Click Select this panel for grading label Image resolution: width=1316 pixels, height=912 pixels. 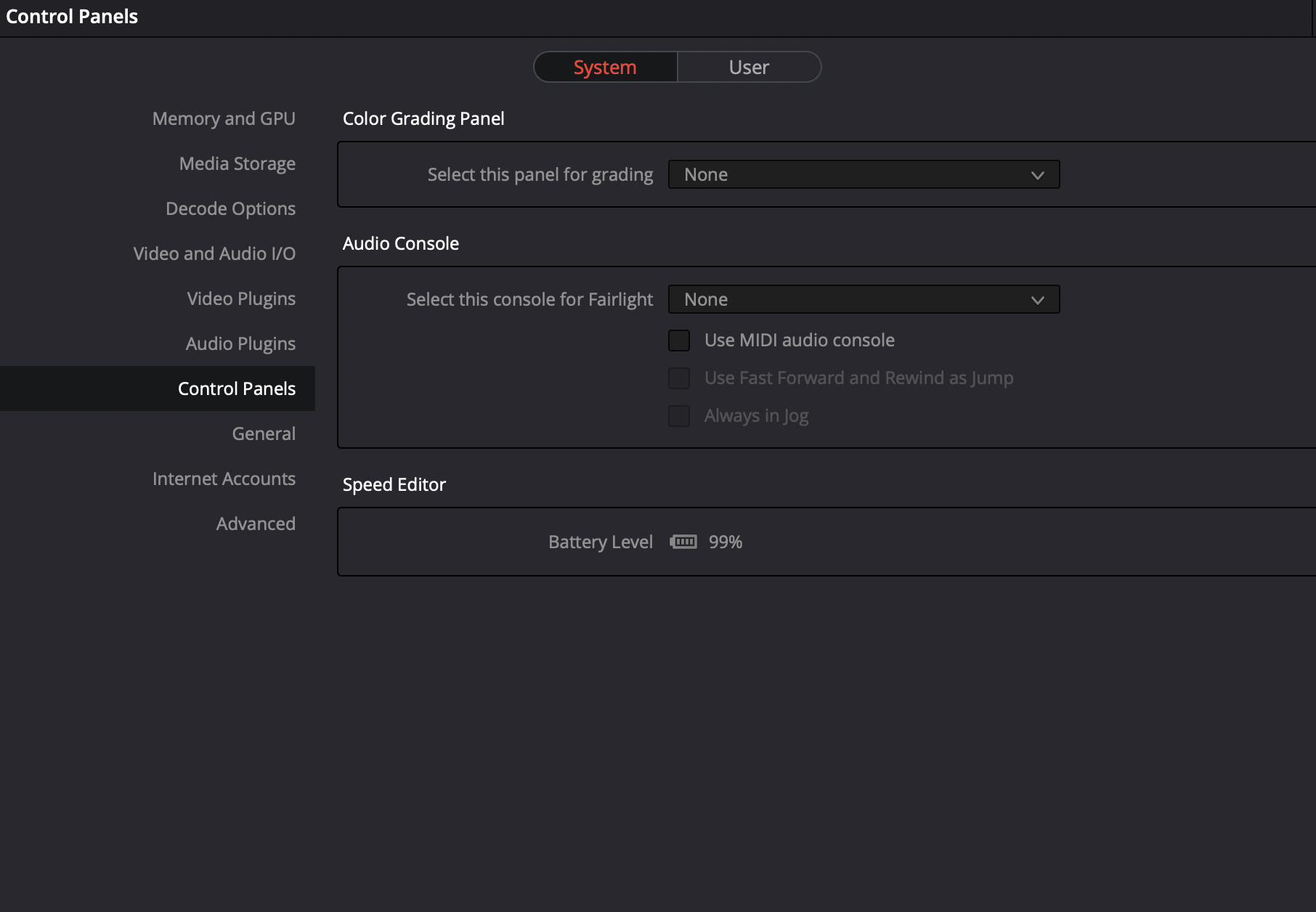(540, 174)
